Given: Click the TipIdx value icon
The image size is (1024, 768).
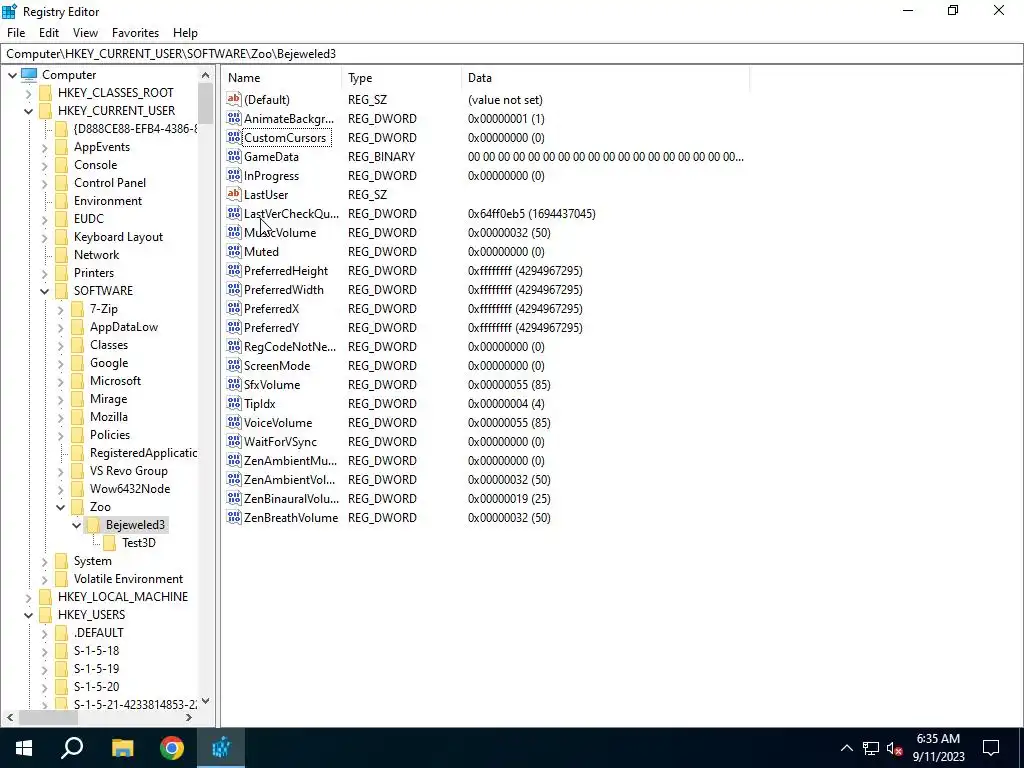Looking at the screenshot, I should tap(234, 403).
